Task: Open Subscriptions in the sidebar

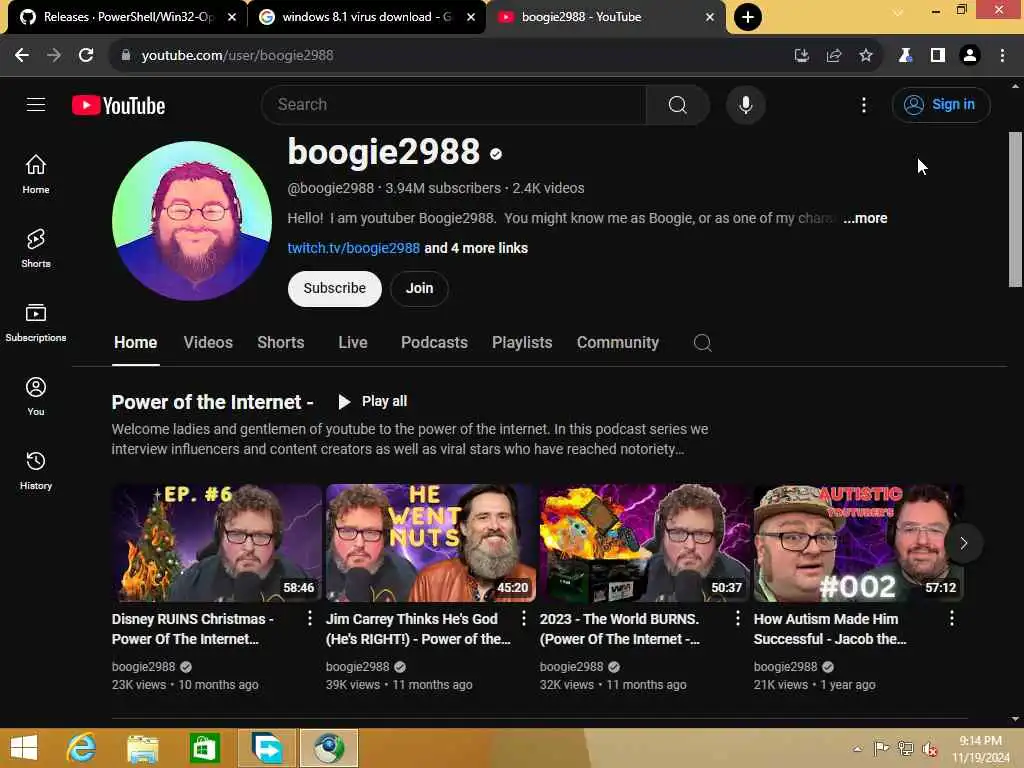Action: click(x=36, y=323)
